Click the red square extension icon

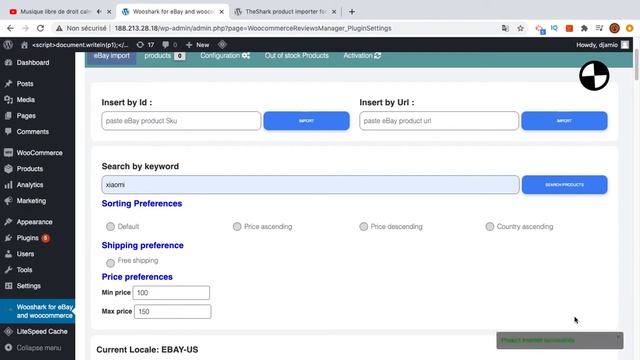(x=569, y=28)
